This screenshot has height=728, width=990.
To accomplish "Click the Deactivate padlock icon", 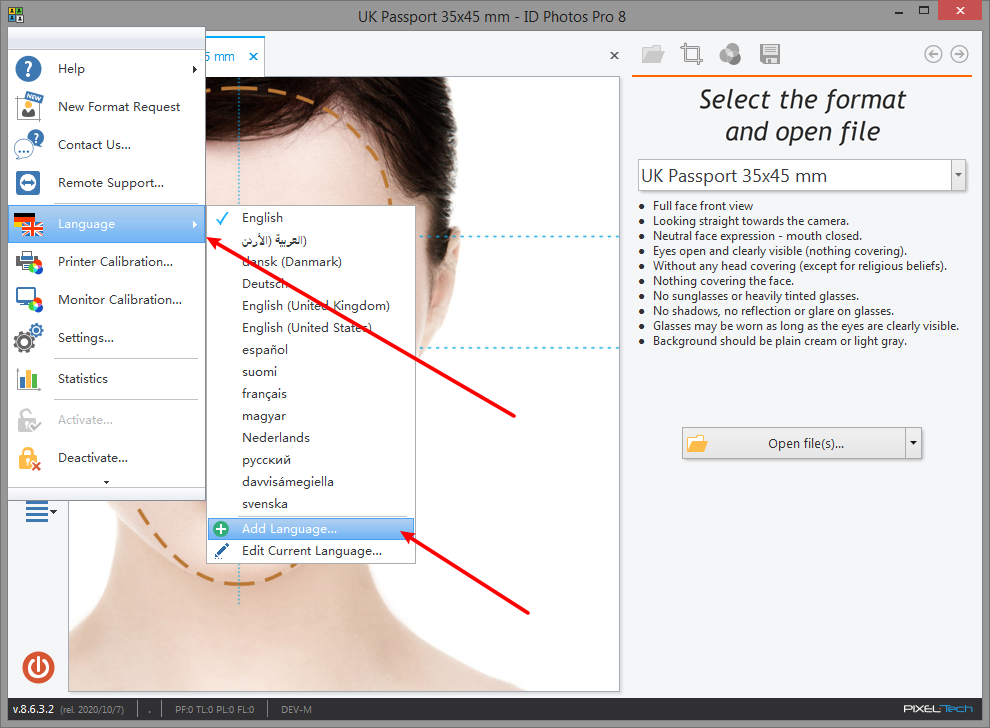I will click(x=29, y=458).
